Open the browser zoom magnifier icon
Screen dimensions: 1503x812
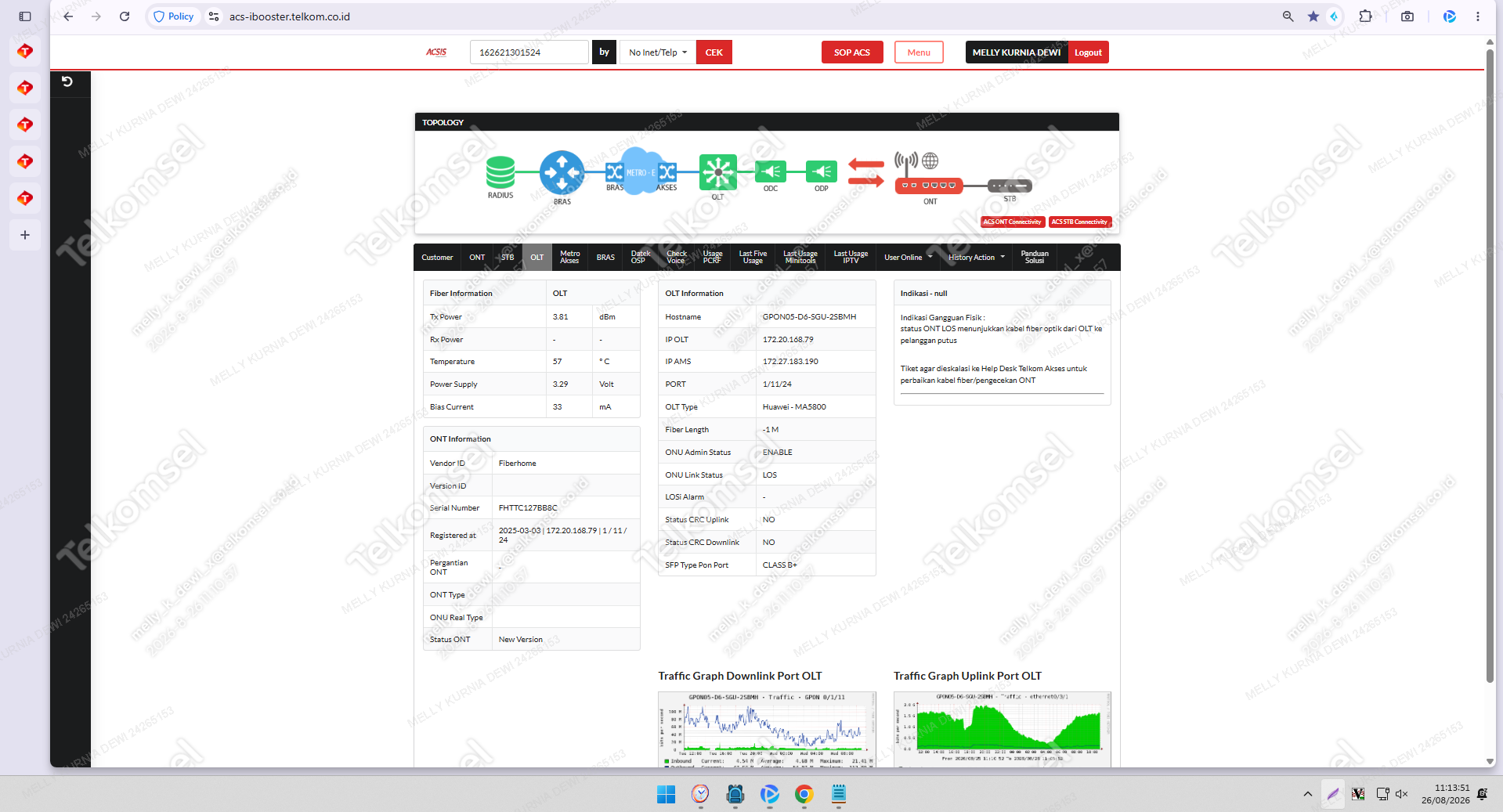[x=1288, y=16]
